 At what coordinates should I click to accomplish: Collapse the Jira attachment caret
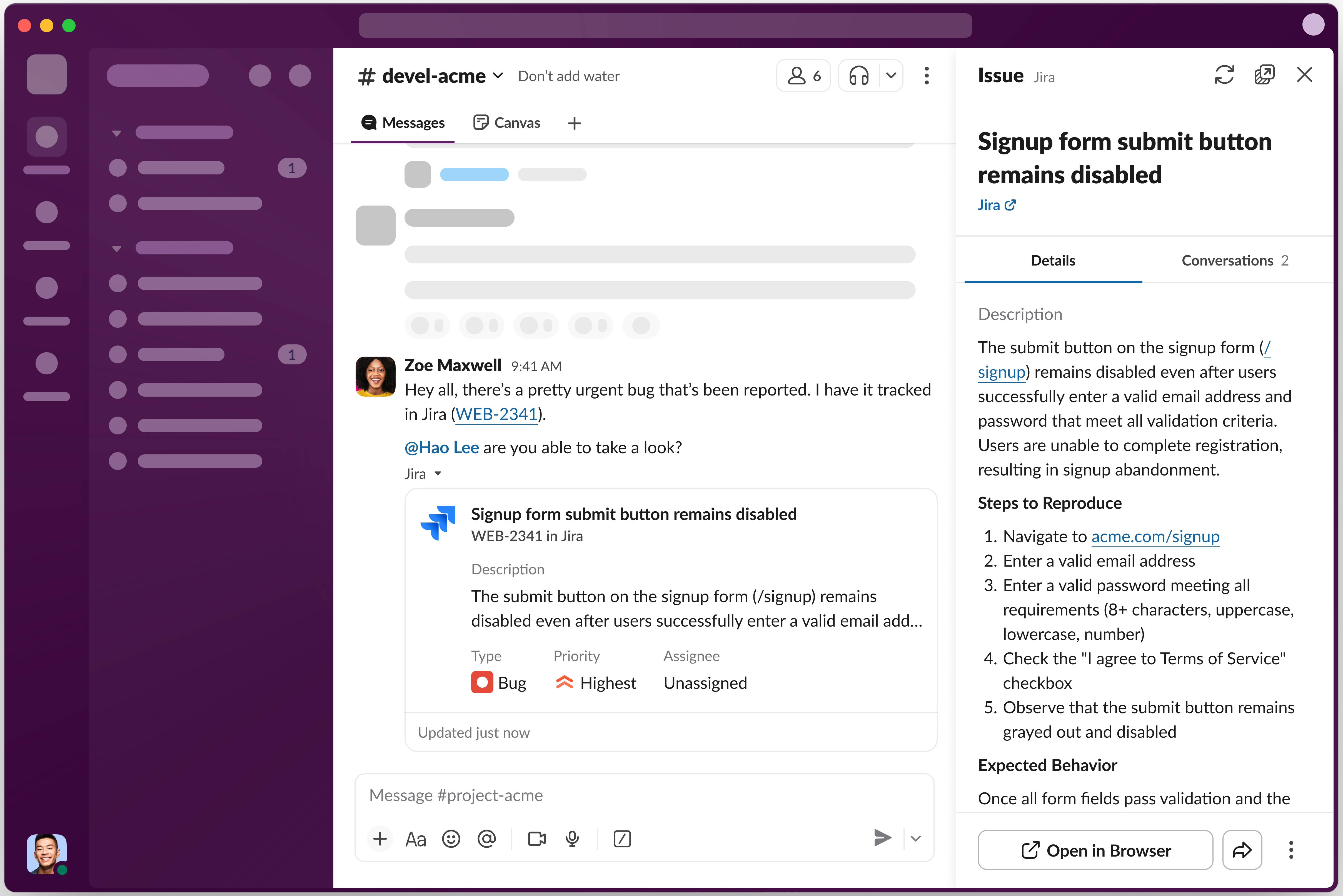click(x=438, y=474)
